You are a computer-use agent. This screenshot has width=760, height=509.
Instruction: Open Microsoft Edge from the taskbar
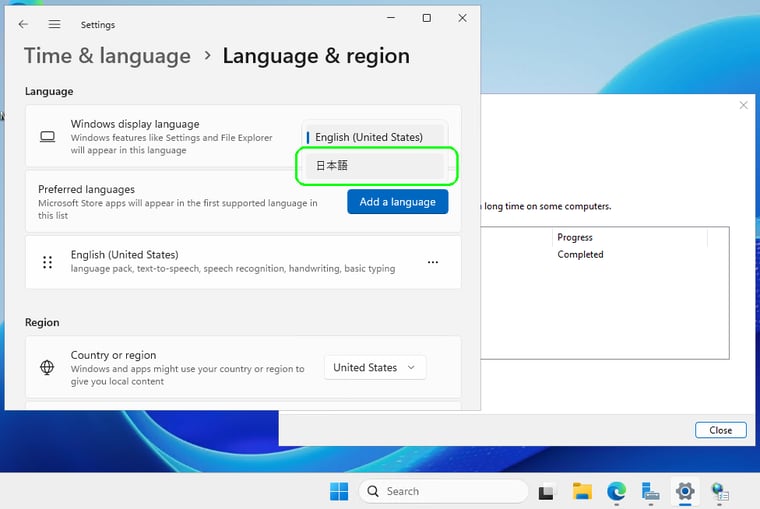(616, 492)
